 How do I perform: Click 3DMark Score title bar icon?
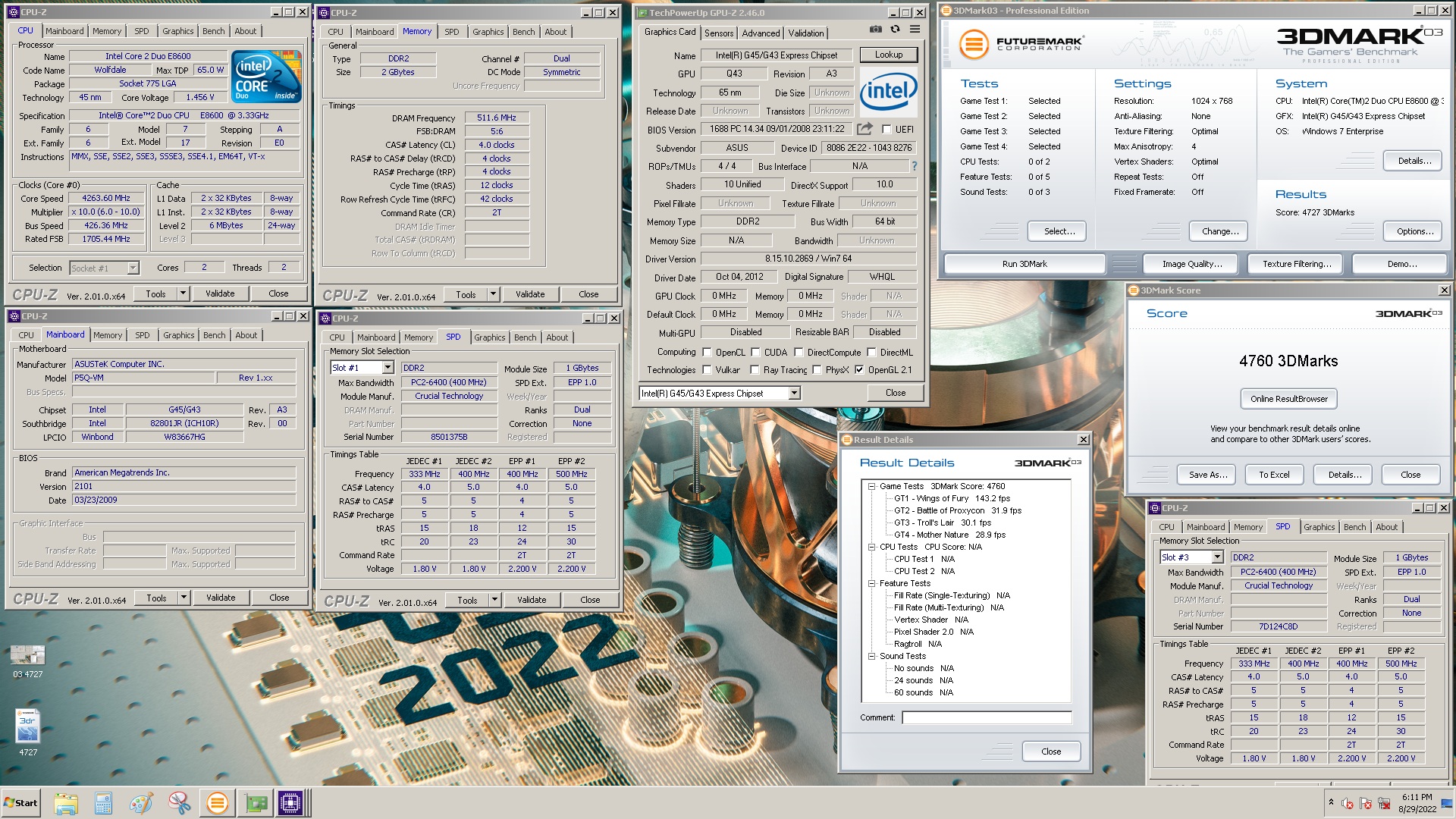[x=1134, y=290]
